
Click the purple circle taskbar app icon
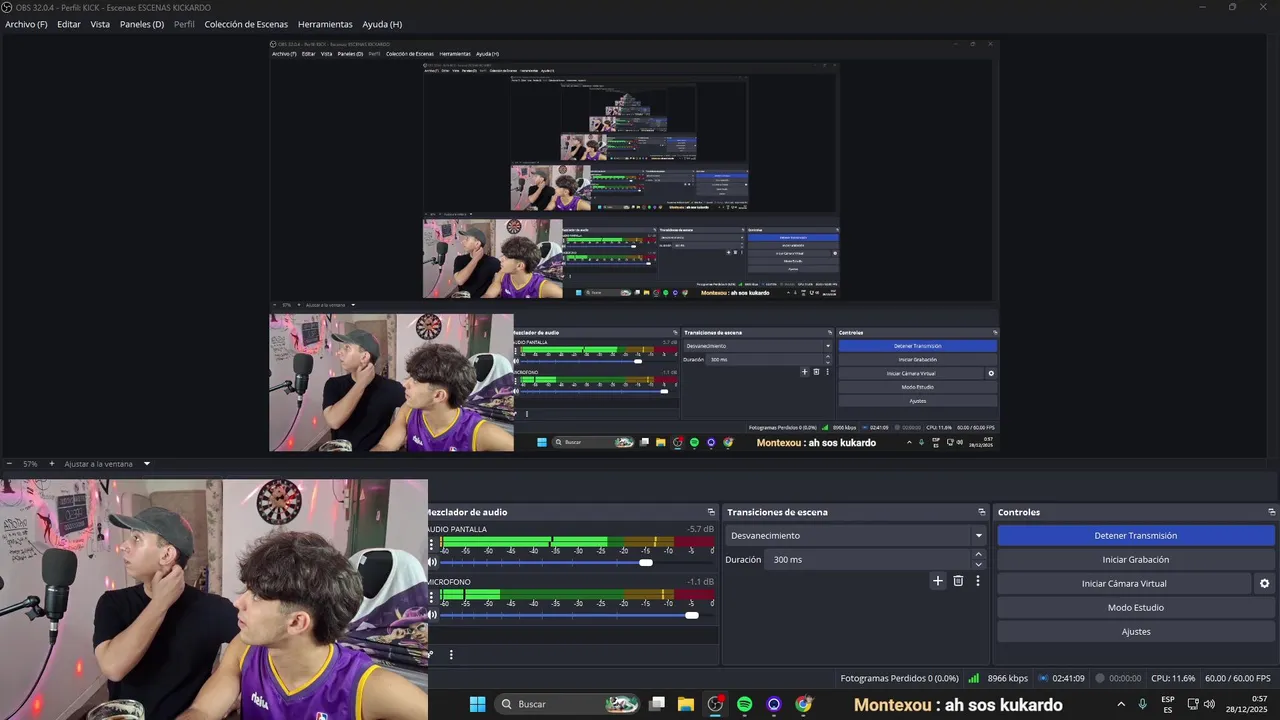pos(773,704)
